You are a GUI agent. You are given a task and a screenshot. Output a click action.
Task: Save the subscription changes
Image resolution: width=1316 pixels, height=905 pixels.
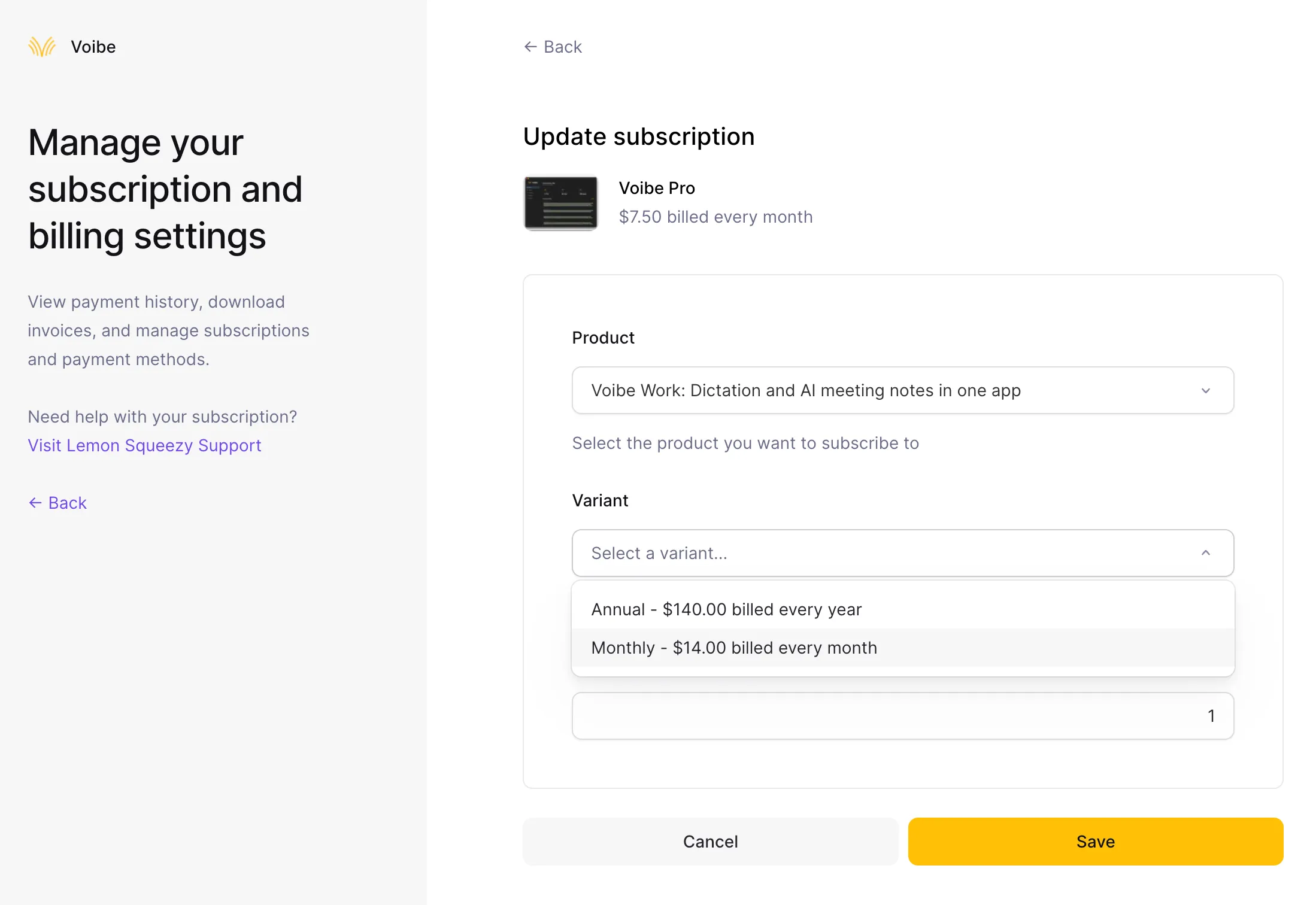tap(1096, 842)
